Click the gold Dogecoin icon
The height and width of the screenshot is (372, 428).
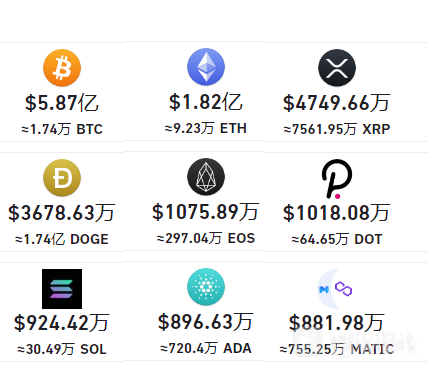pos(62,178)
